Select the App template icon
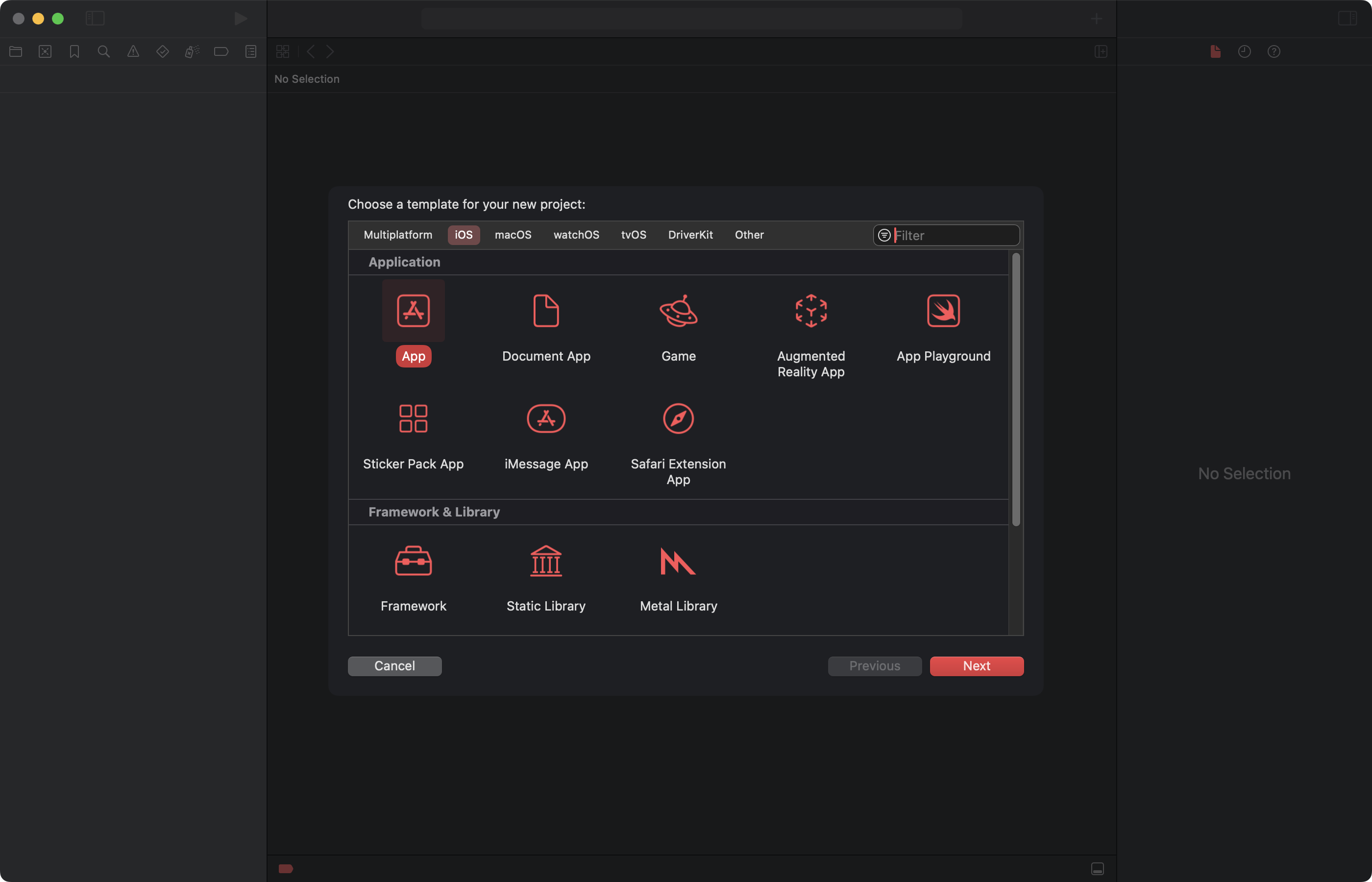This screenshot has width=1372, height=882. tap(413, 311)
